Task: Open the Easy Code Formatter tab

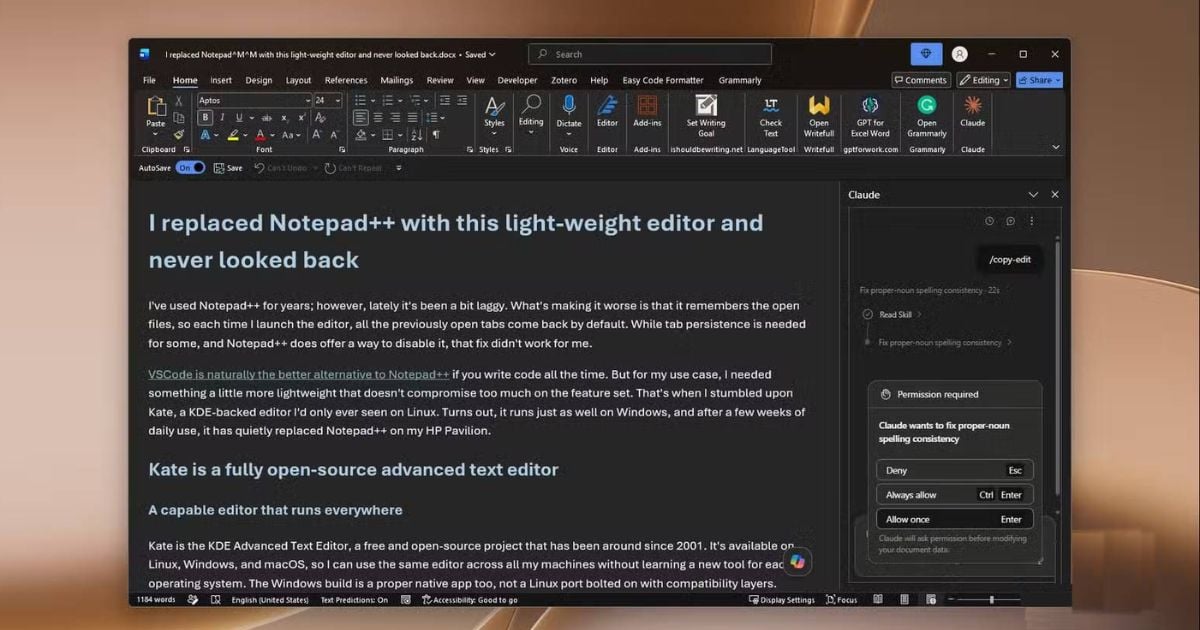Action: tap(663, 80)
